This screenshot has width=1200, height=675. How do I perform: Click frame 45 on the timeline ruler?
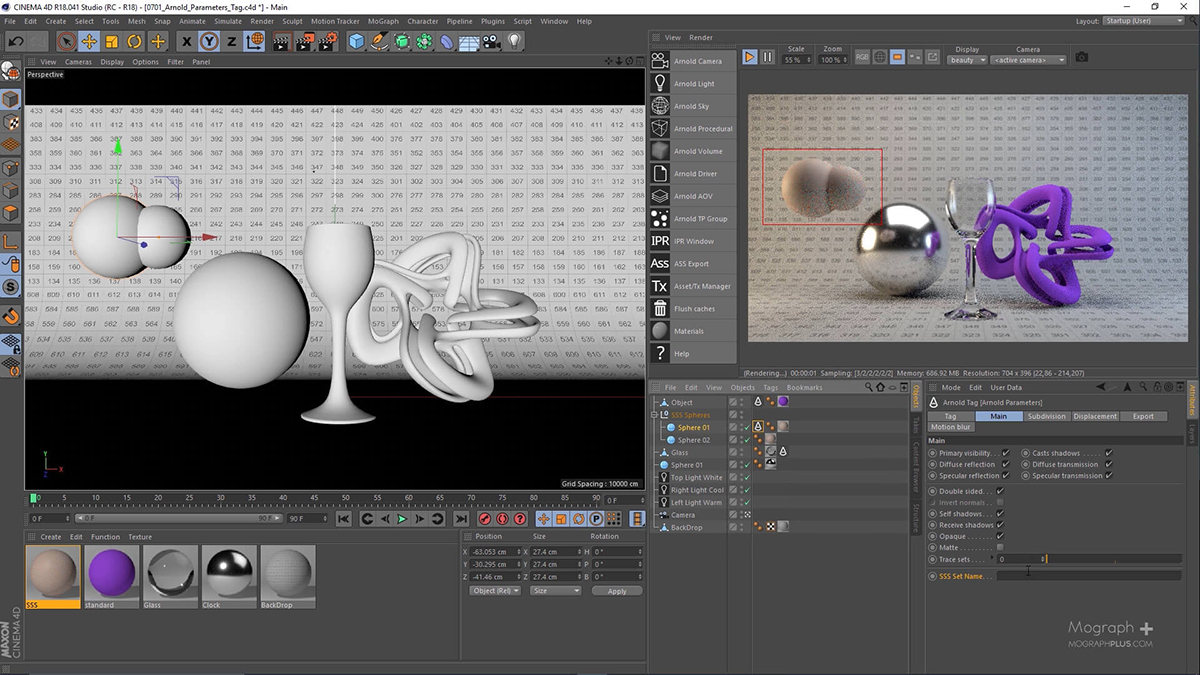(x=315, y=497)
